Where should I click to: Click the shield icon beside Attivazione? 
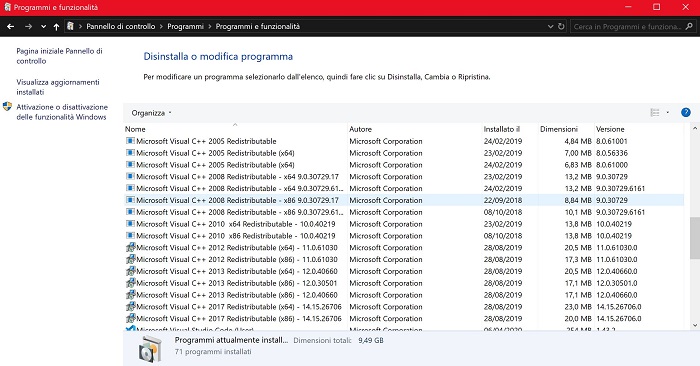(7, 107)
